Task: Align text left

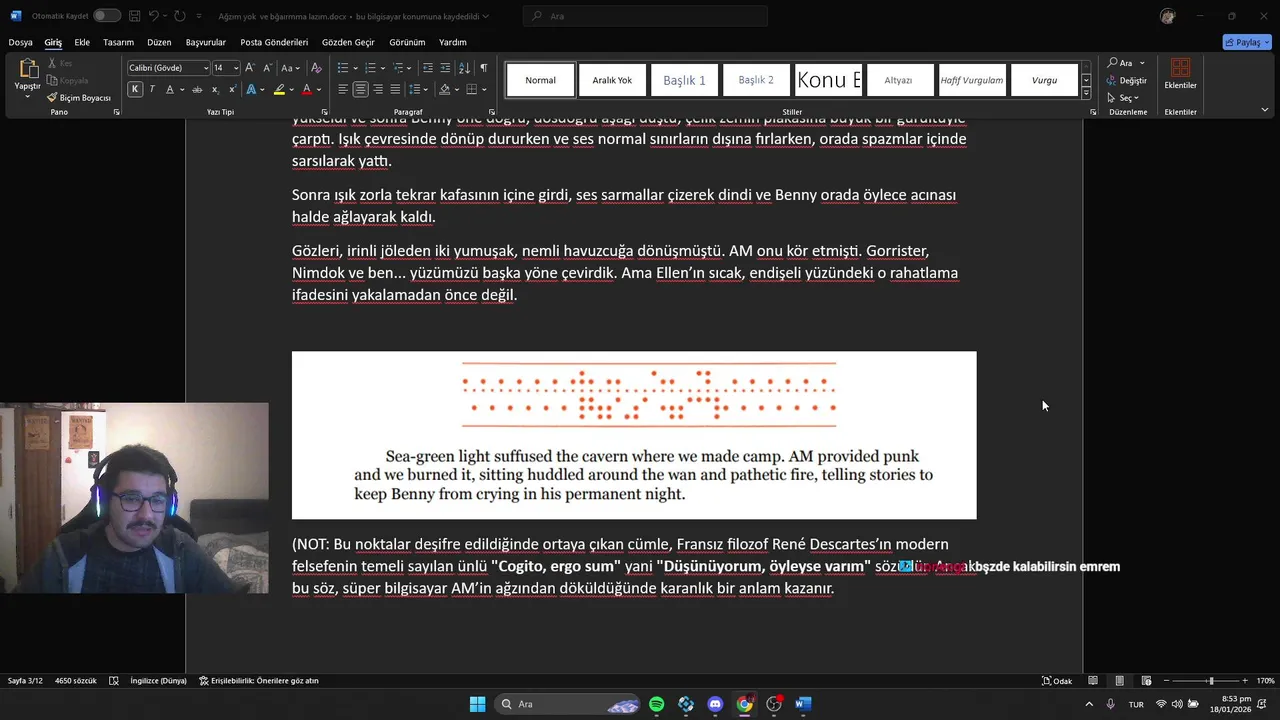Action: [343, 89]
